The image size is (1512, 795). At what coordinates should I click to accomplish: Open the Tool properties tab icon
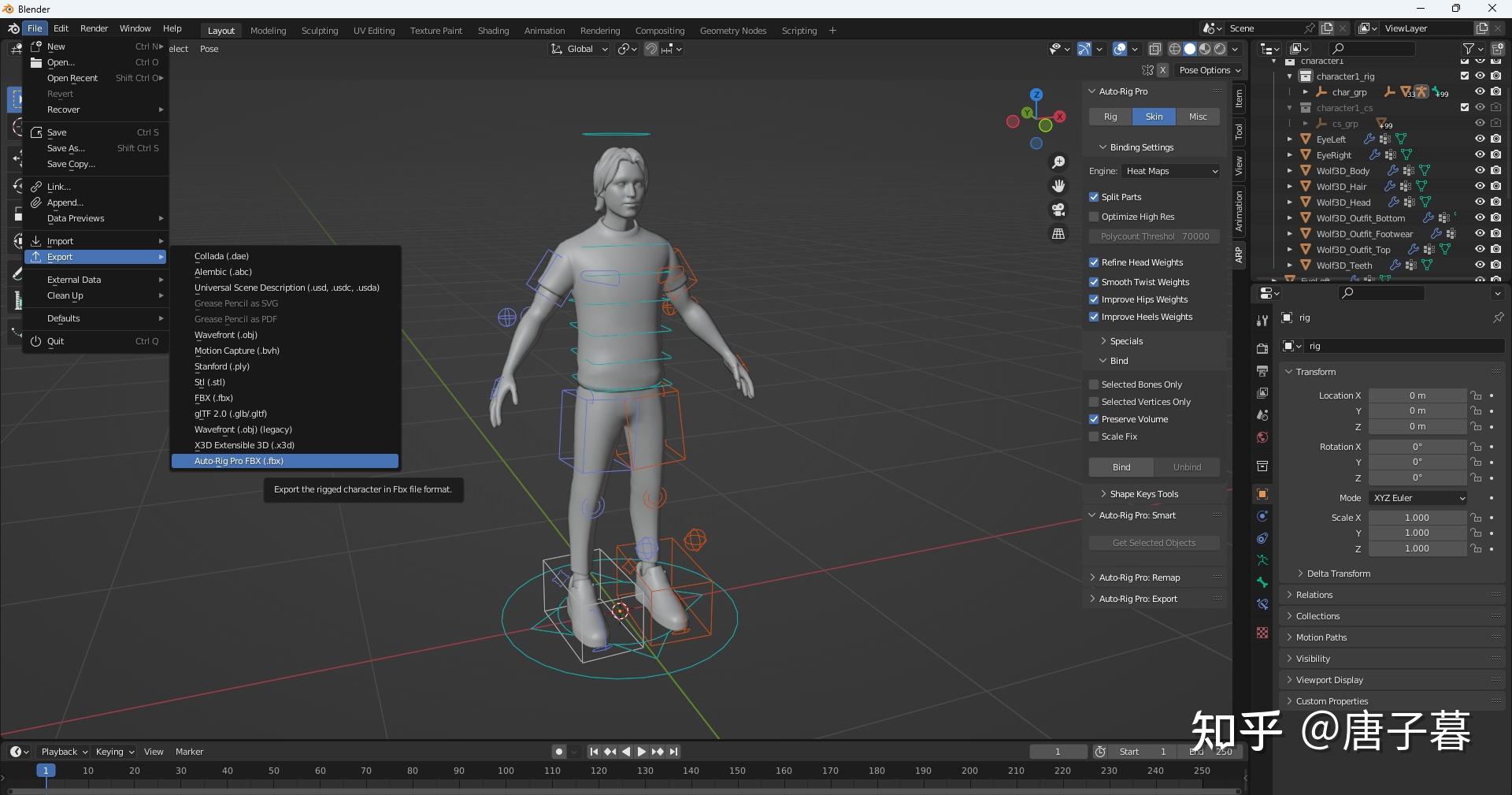[1262, 320]
